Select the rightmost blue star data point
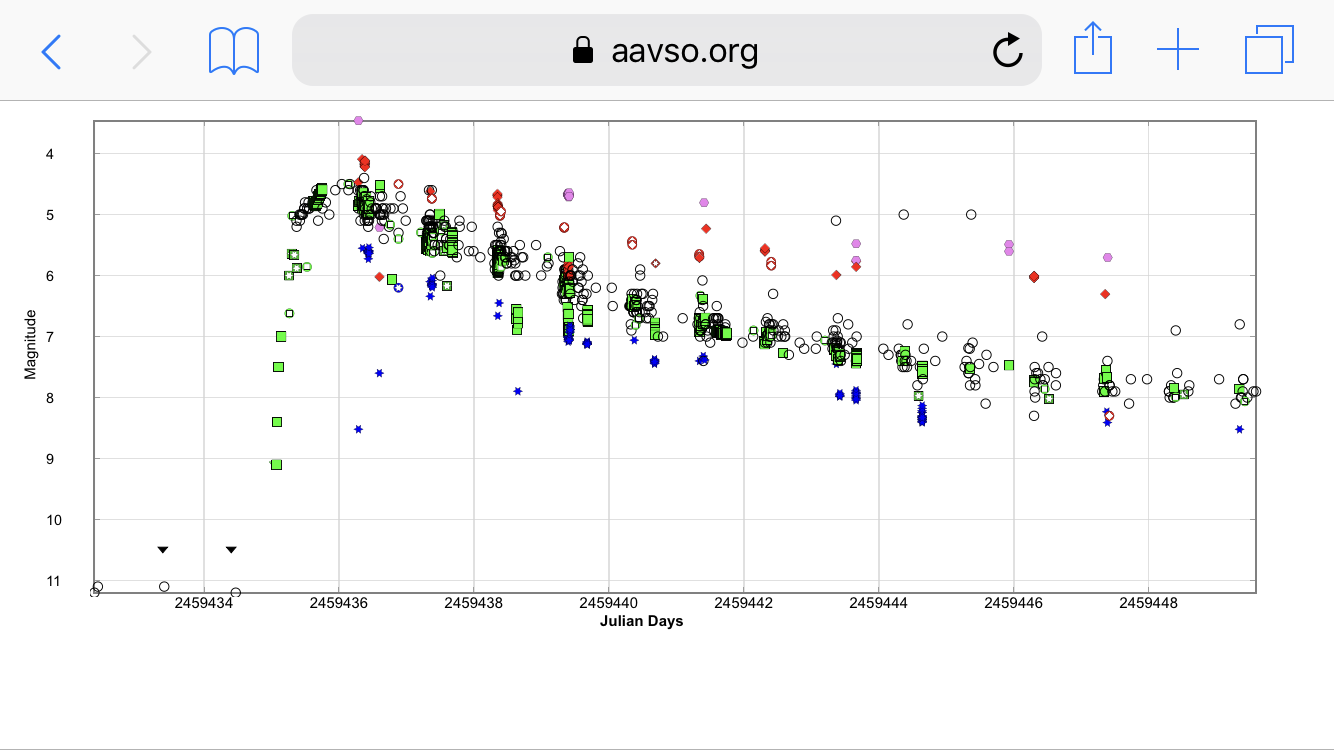This screenshot has width=1334, height=750. 1239,429
